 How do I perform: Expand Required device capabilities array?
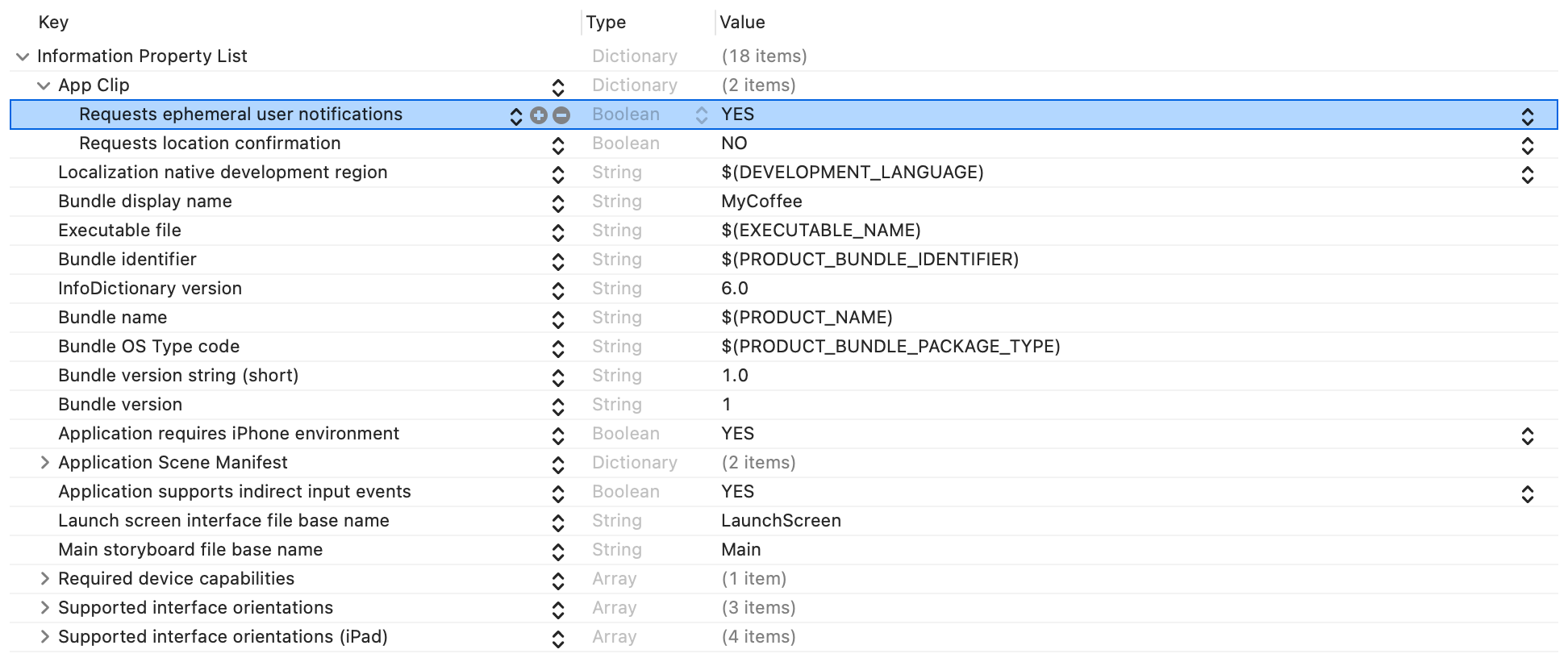click(x=44, y=579)
